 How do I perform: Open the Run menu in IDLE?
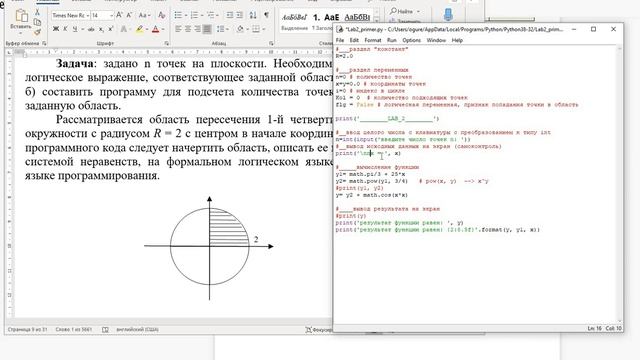pos(391,40)
